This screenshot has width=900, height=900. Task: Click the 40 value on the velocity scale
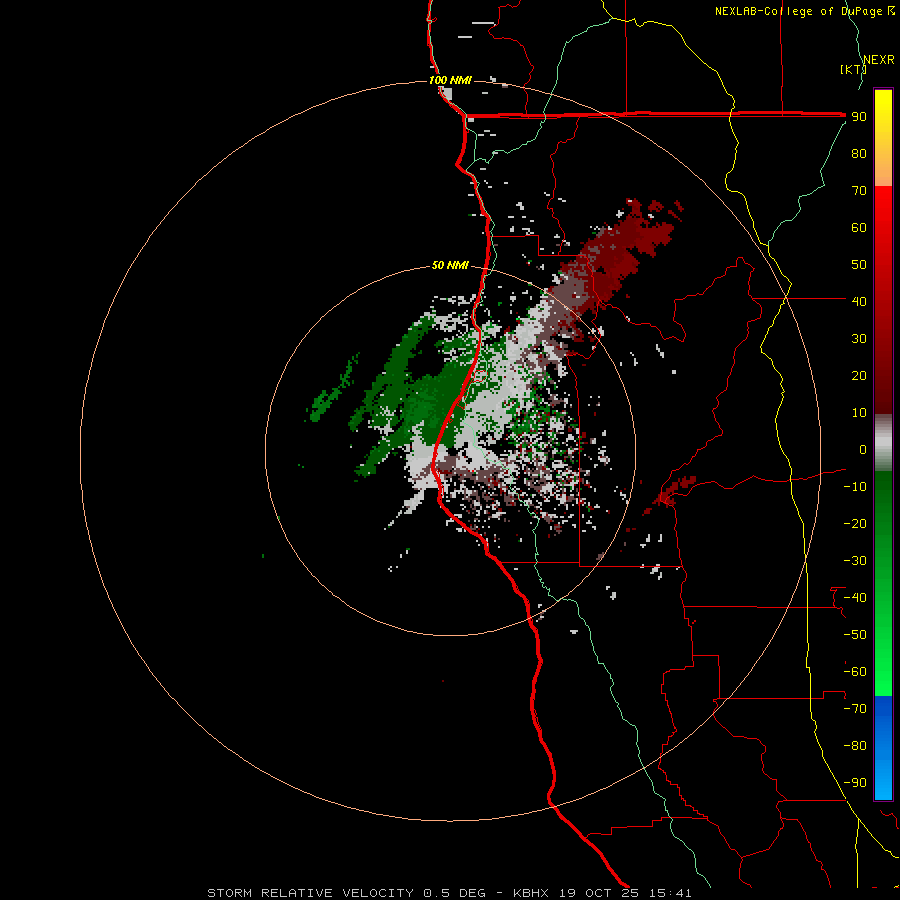859,301
